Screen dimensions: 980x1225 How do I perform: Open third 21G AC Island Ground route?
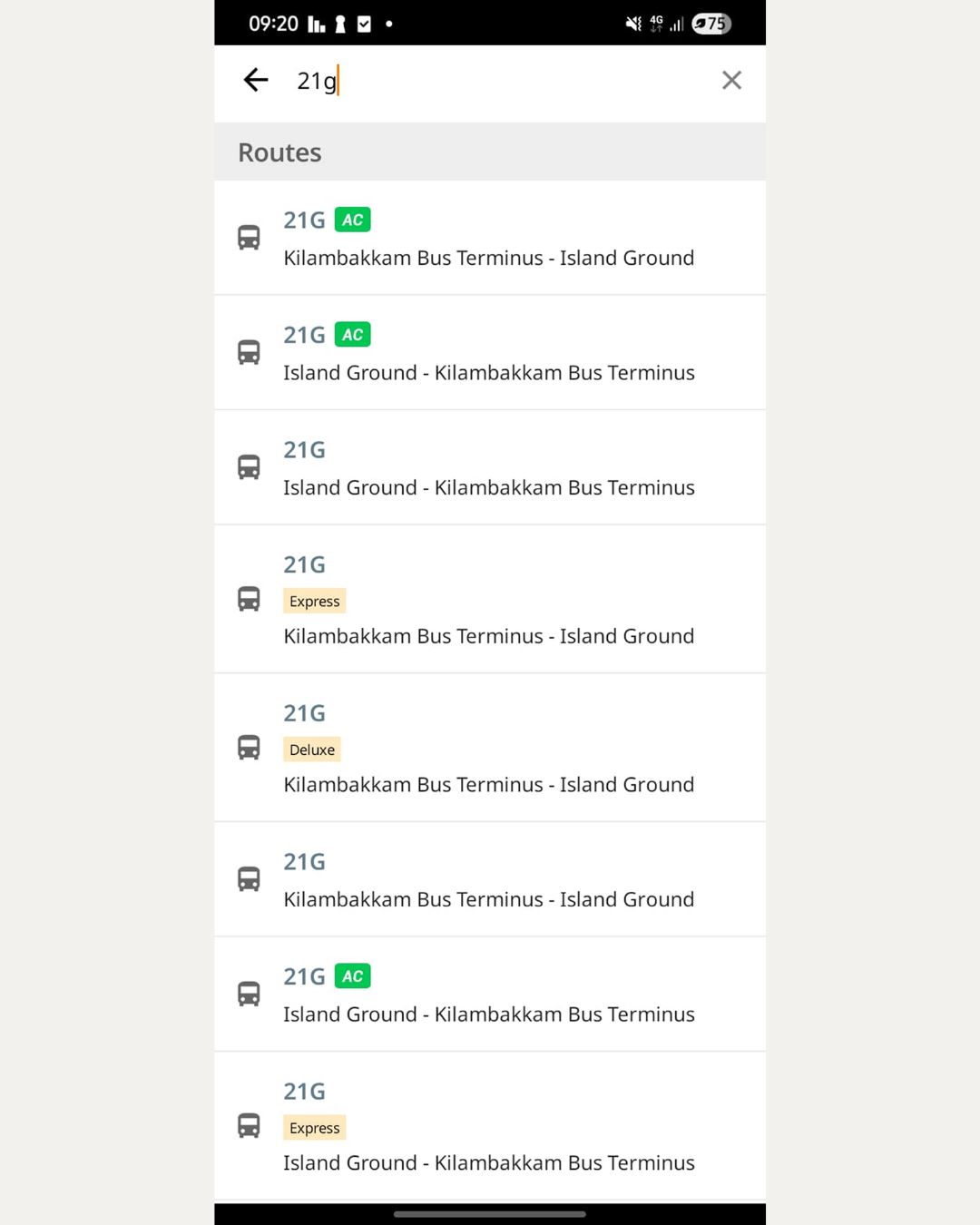coord(490,995)
